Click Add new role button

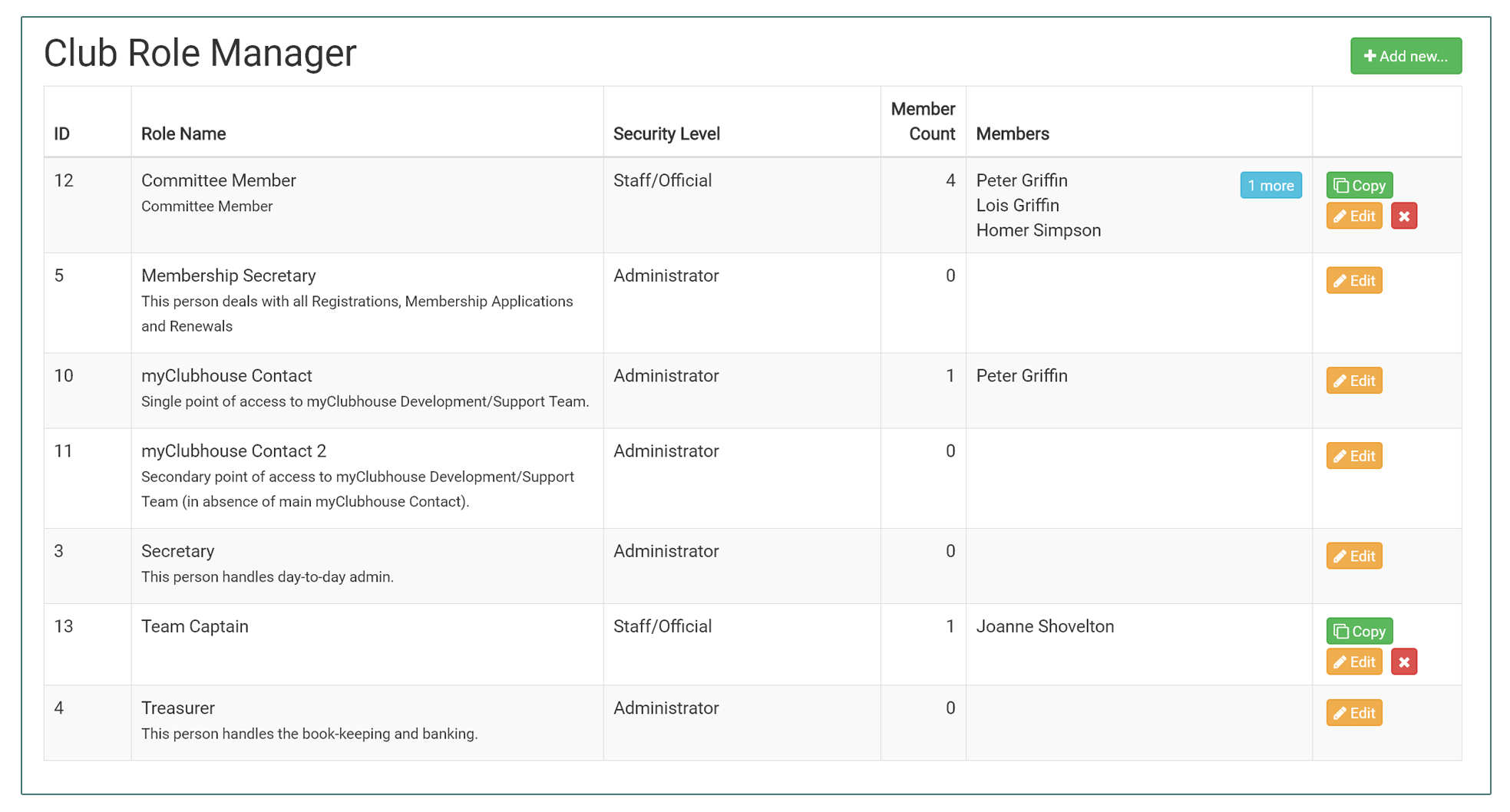1405,56
